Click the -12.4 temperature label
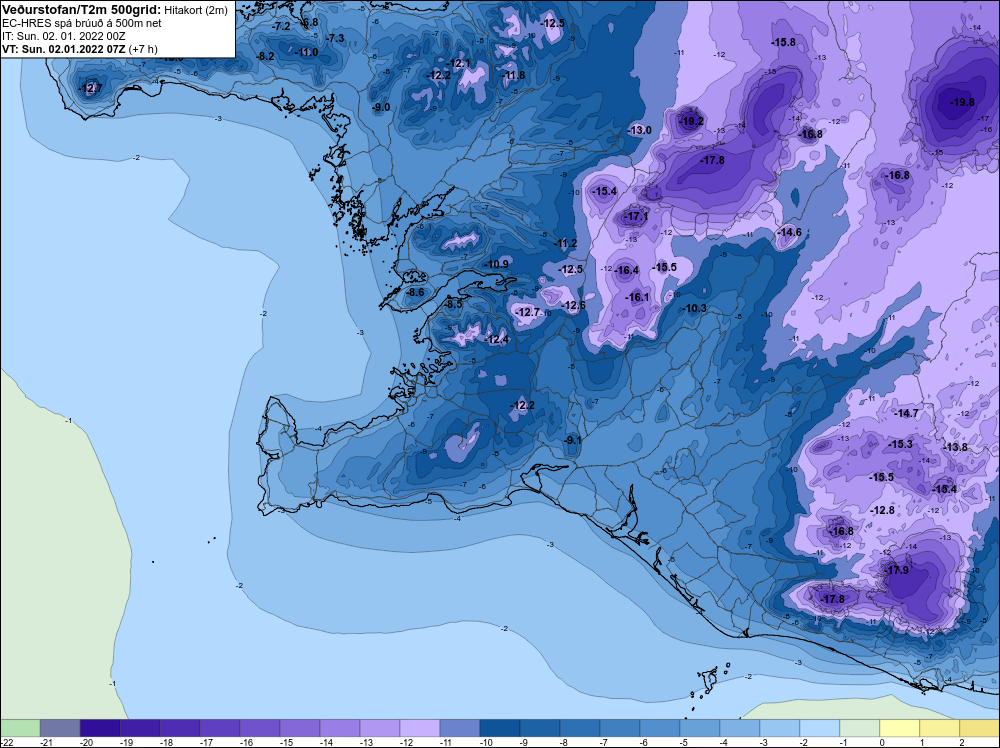 (x=496, y=339)
